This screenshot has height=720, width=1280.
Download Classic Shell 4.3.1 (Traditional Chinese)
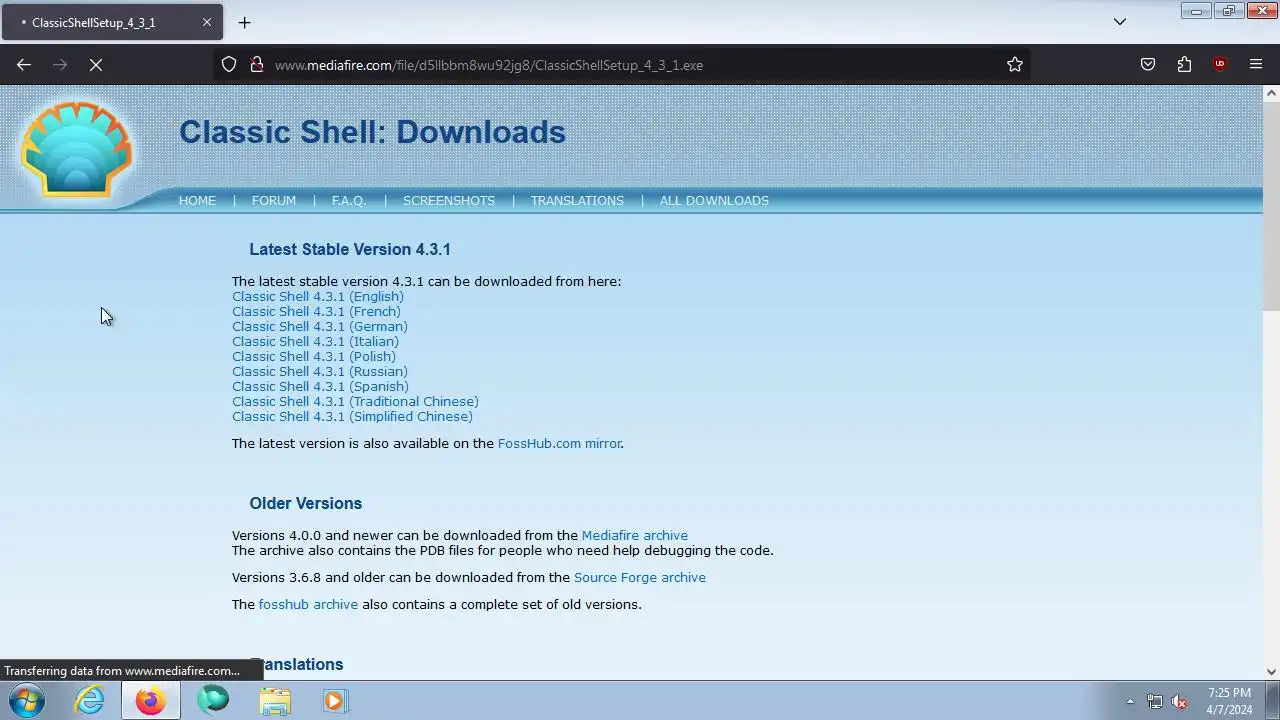coord(355,402)
